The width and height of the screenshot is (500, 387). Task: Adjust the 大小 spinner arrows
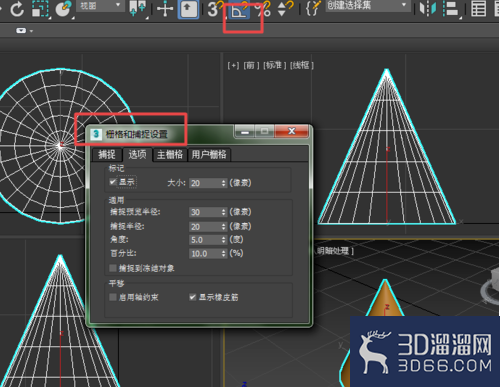(224, 183)
